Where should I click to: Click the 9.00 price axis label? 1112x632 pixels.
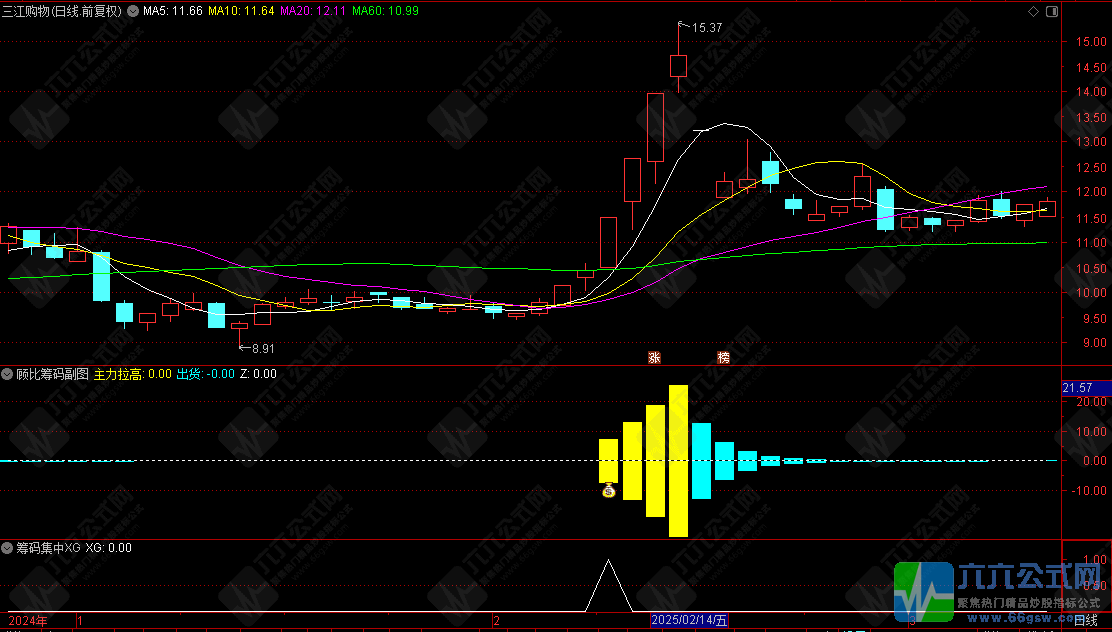[x=1094, y=343]
